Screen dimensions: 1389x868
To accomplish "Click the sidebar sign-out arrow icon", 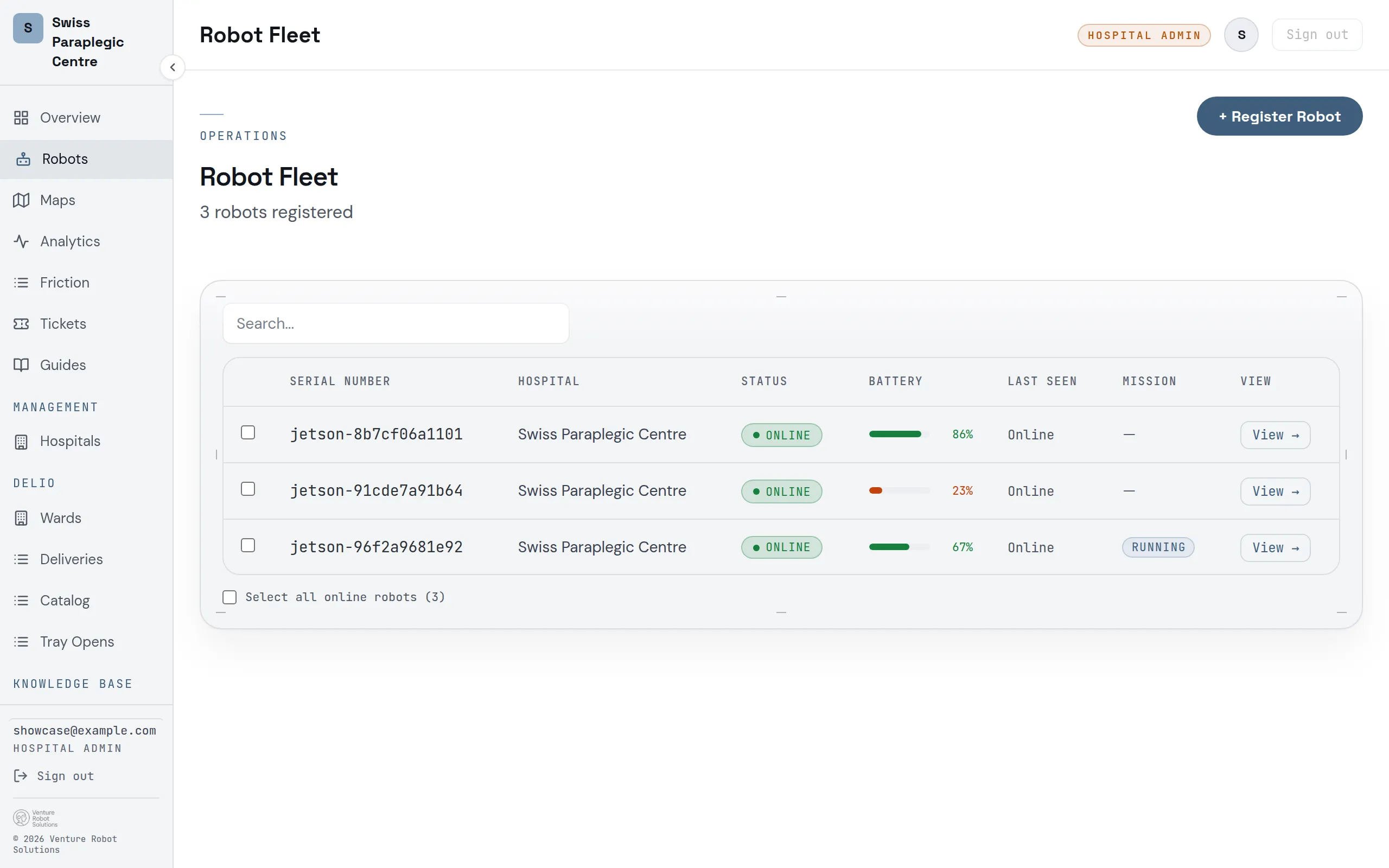I will pos(21,776).
